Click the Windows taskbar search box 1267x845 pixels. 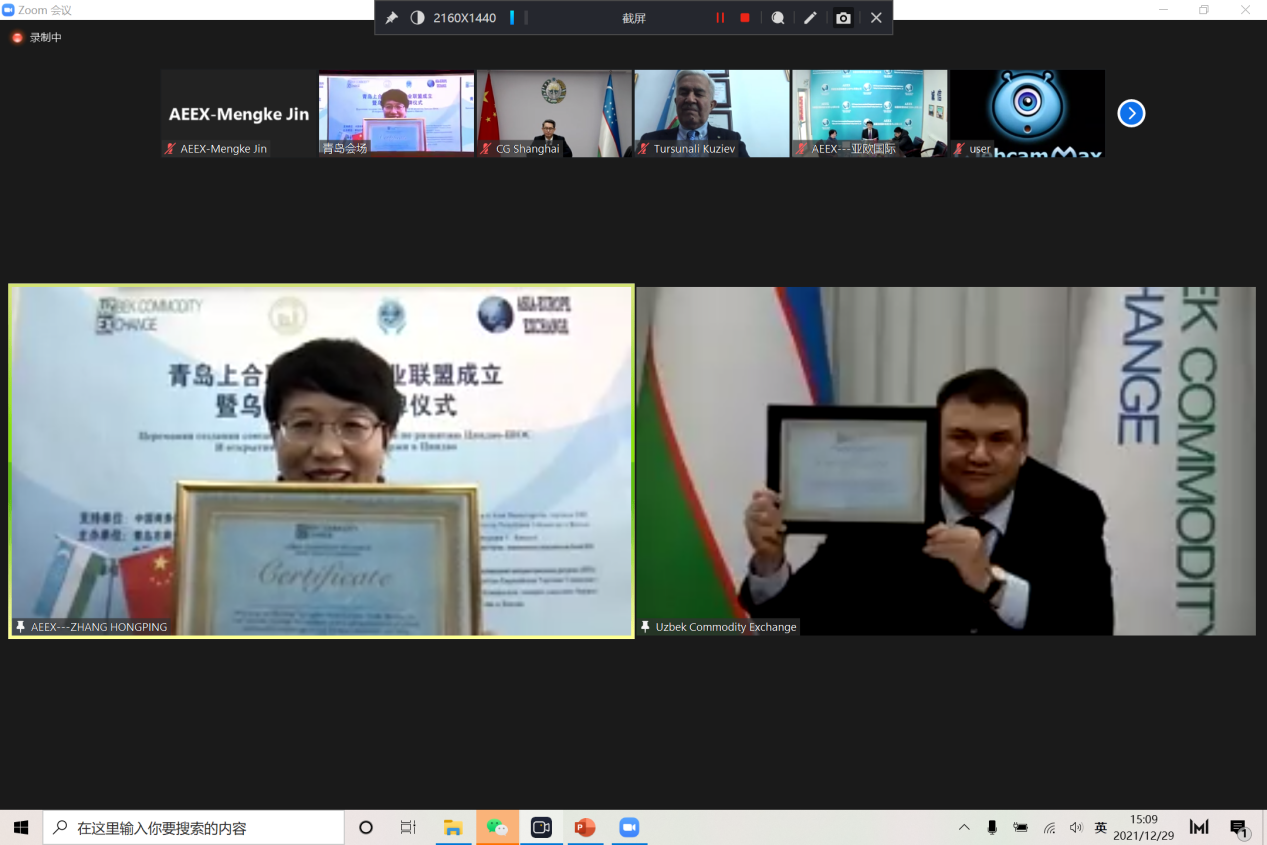click(x=194, y=827)
